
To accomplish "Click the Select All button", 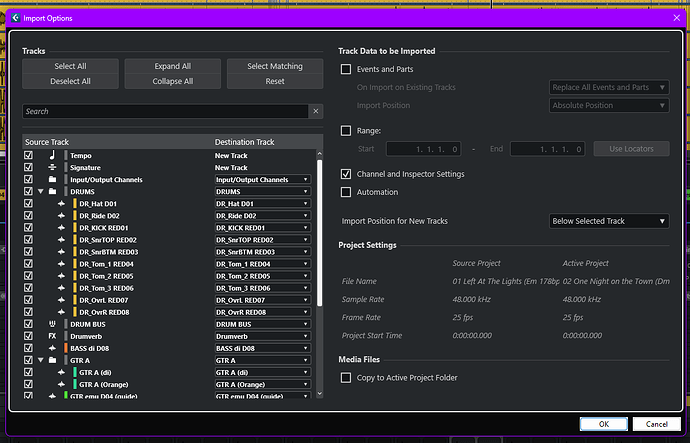I will click(70, 66).
